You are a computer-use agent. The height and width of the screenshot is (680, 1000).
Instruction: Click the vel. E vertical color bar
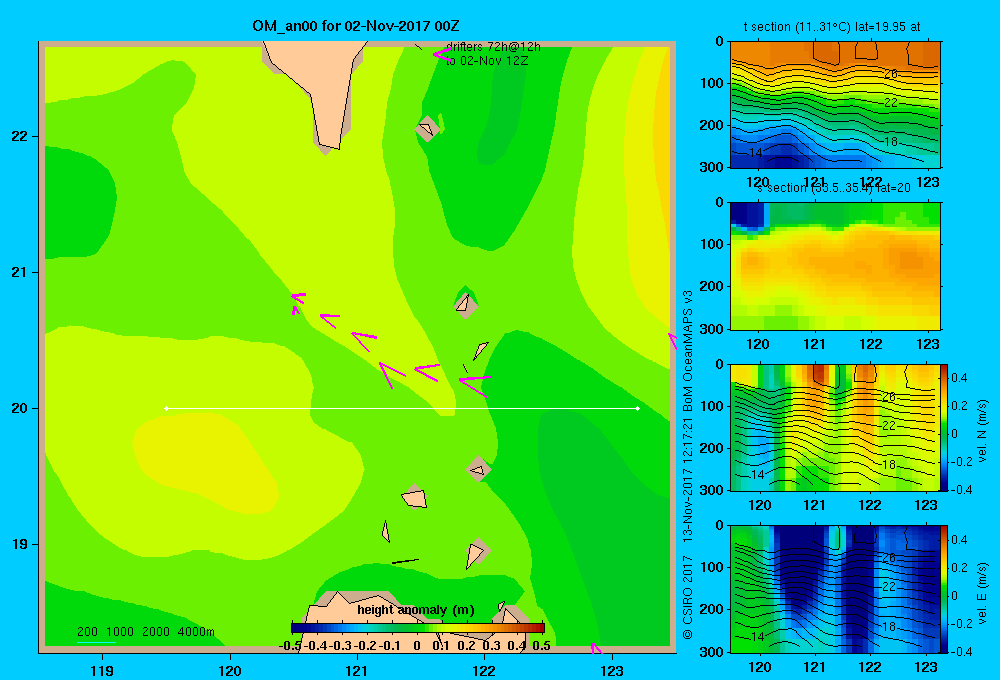pos(944,589)
